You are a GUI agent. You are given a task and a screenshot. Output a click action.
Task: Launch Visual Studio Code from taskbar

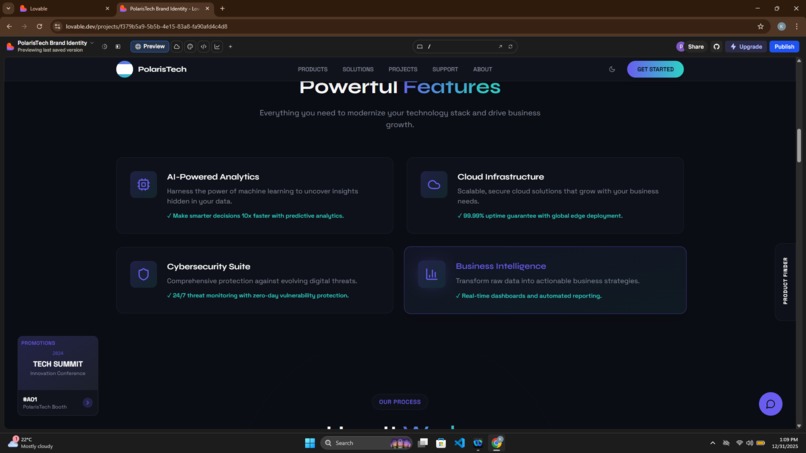point(460,443)
